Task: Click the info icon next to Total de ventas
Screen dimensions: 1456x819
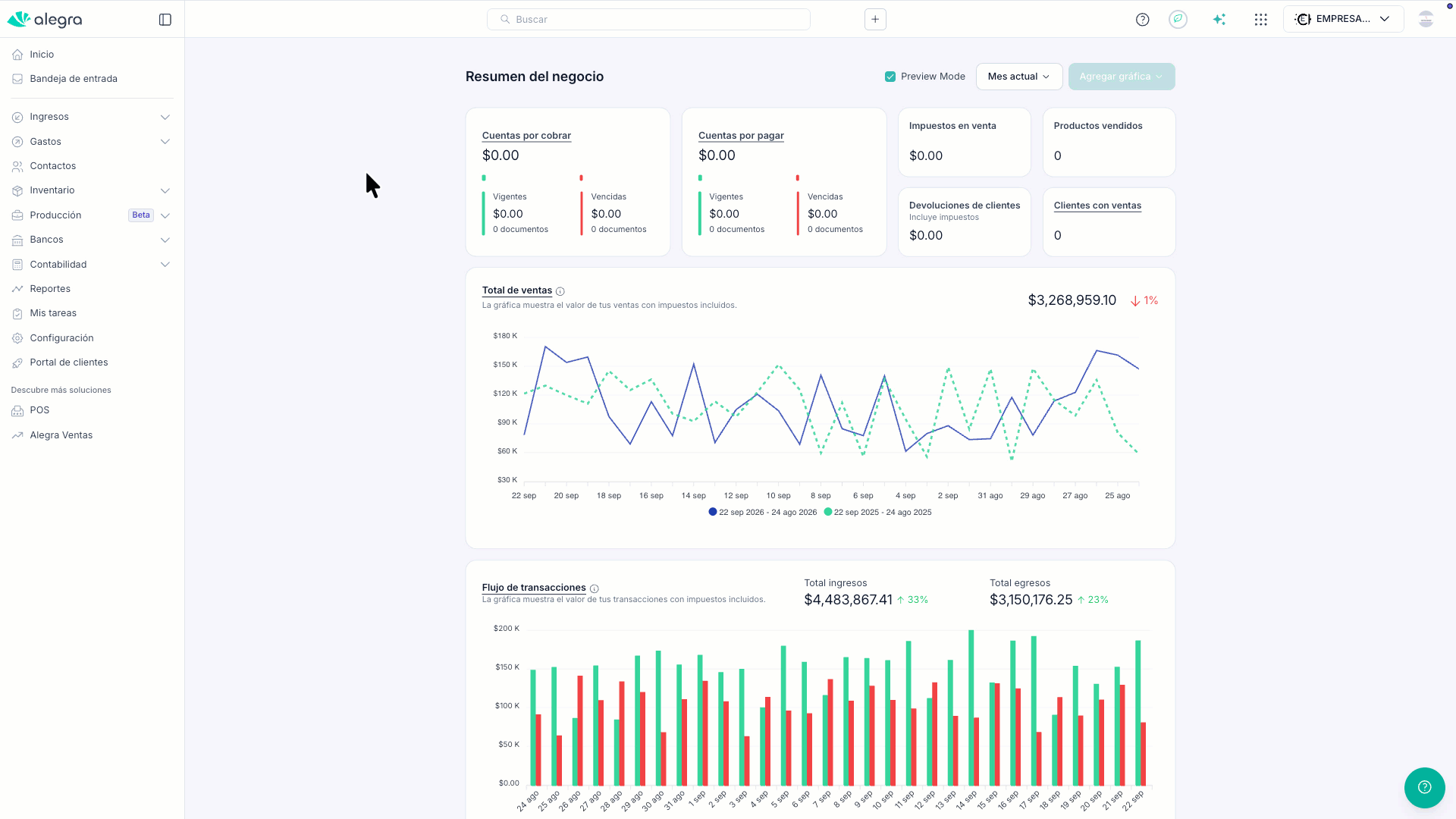Action: click(x=560, y=291)
